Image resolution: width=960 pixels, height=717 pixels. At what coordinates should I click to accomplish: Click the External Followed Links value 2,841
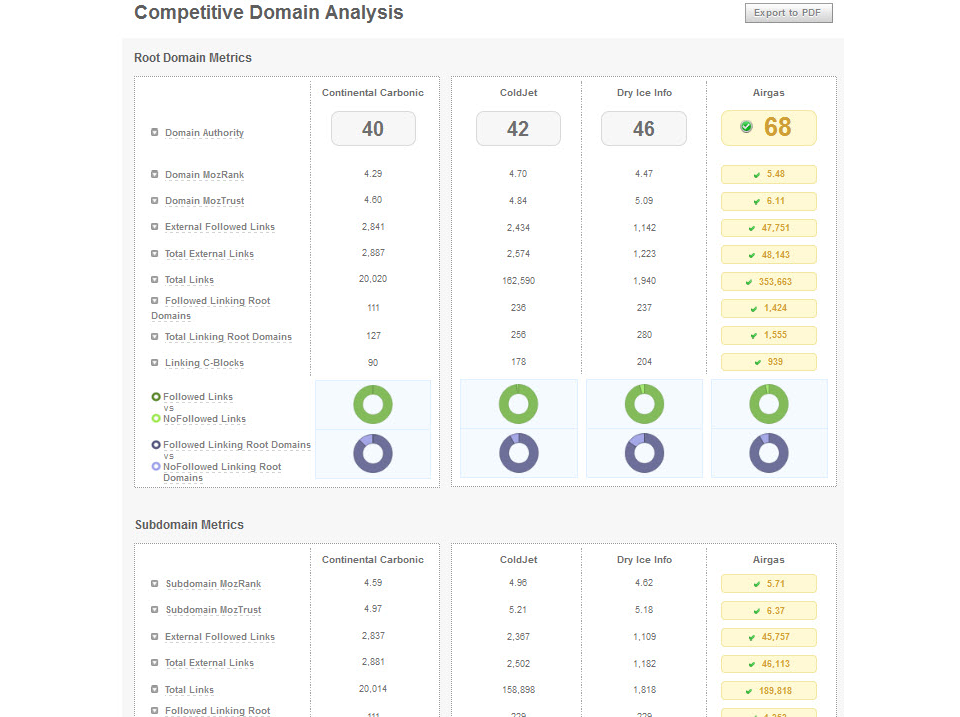coord(373,227)
